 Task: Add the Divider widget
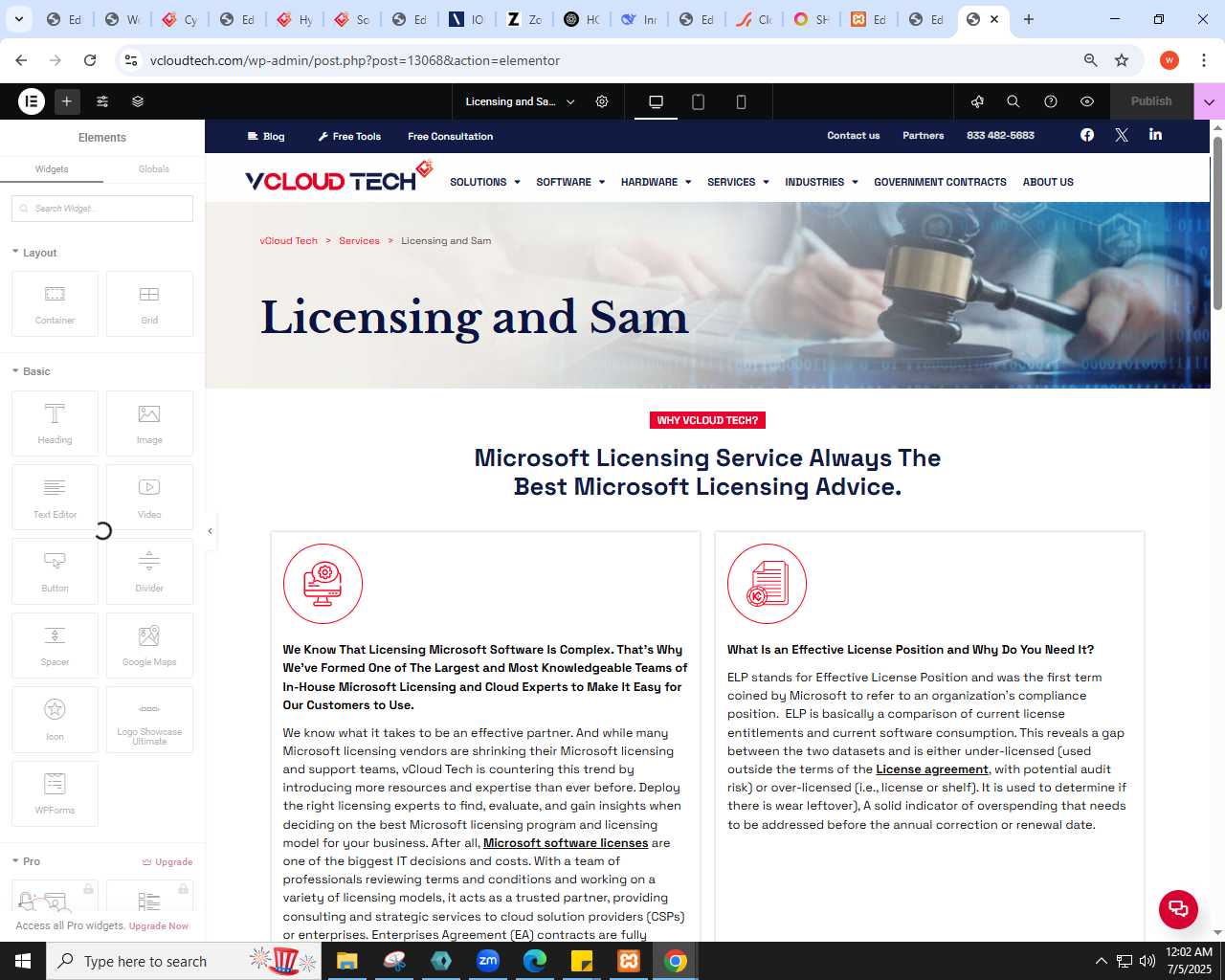click(149, 571)
